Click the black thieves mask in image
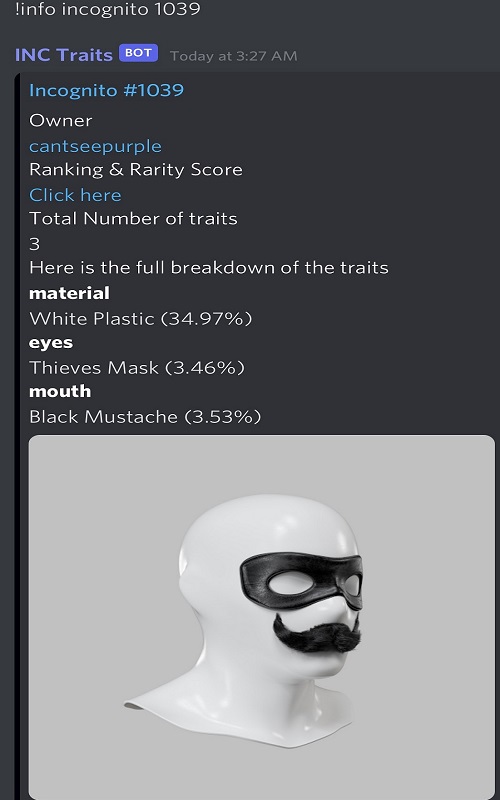Image resolution: width=500 pixels, height=800 pixels. coord(301,580)
